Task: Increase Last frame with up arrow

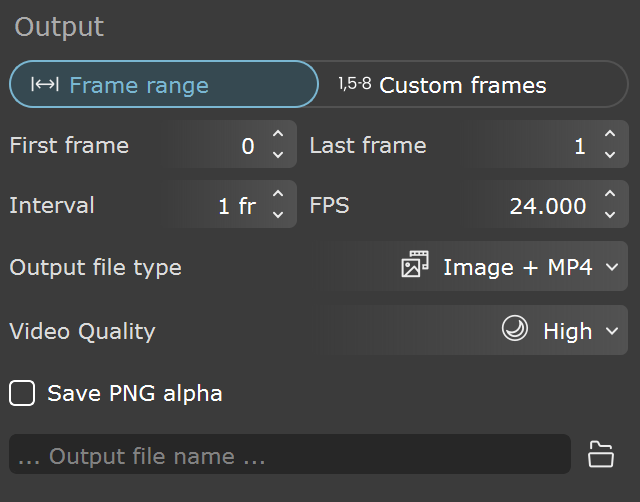Action: click(610, 134)
